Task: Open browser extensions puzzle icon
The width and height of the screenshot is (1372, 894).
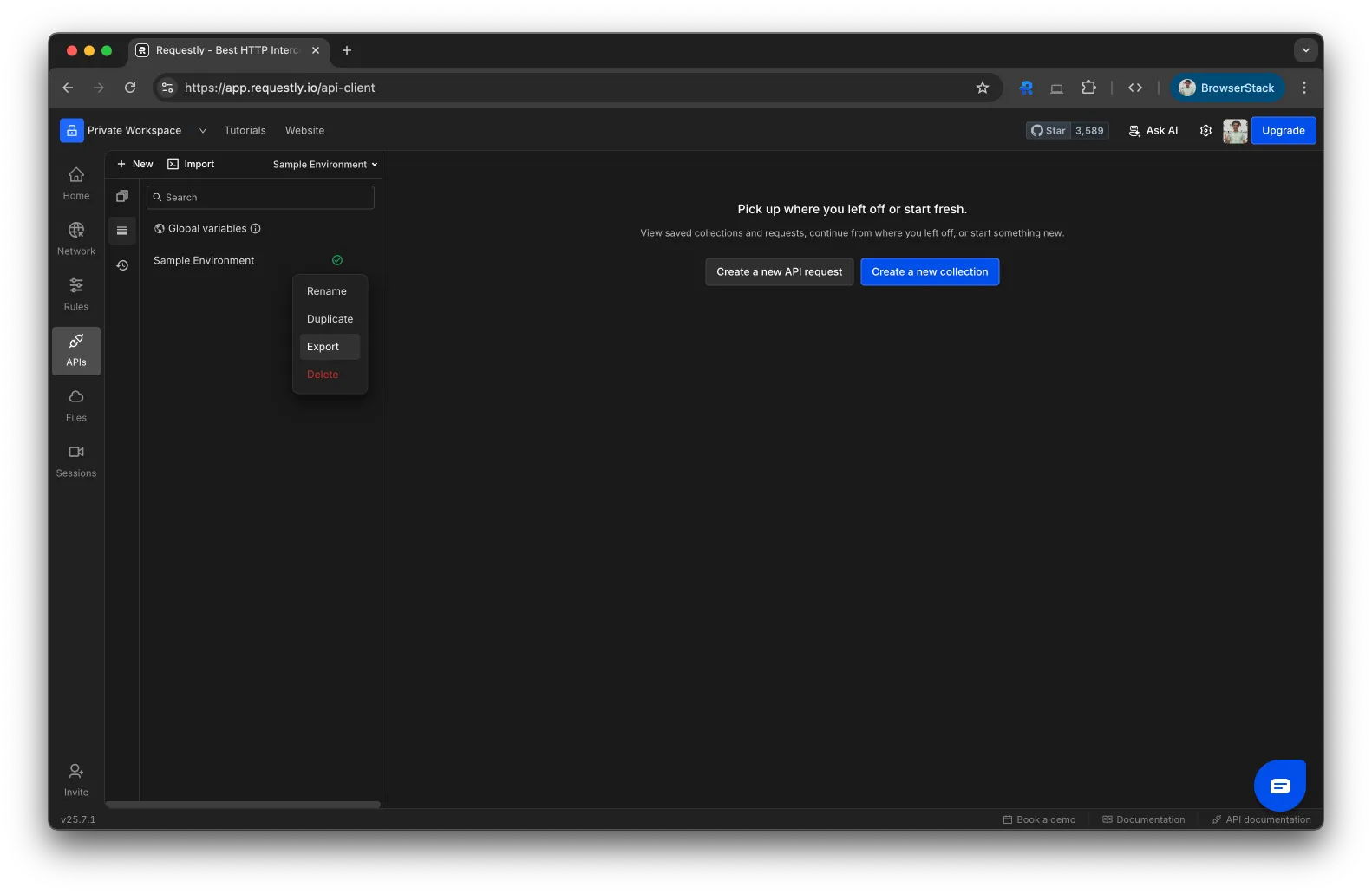Action: 1088,88
